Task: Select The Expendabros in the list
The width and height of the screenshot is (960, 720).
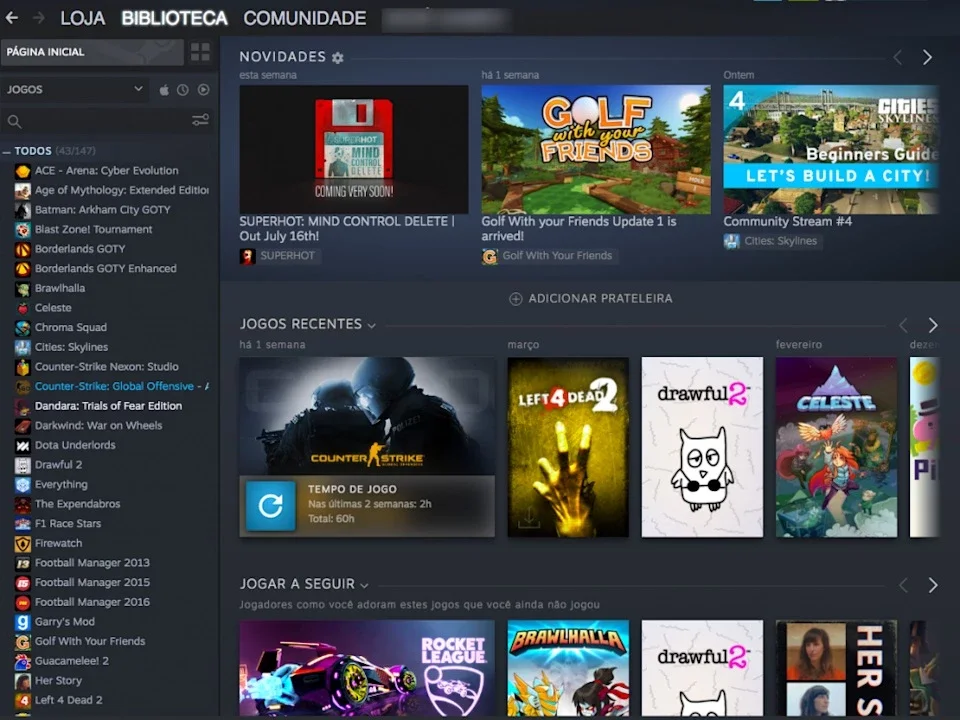Action: [77, 504]
